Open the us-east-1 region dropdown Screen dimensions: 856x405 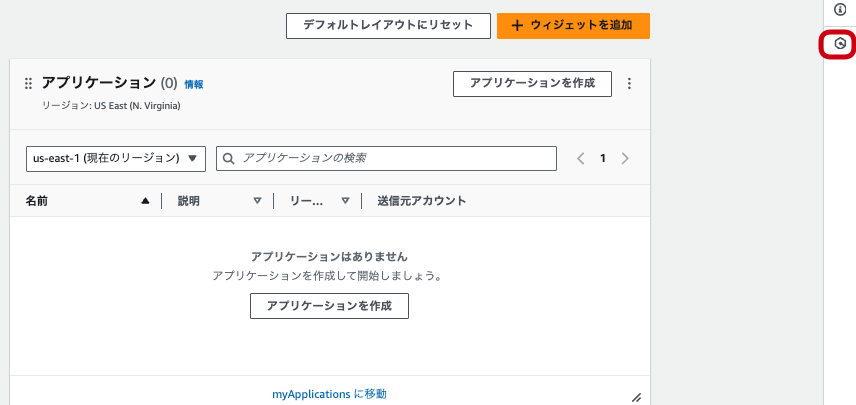(x=116, y=158)
